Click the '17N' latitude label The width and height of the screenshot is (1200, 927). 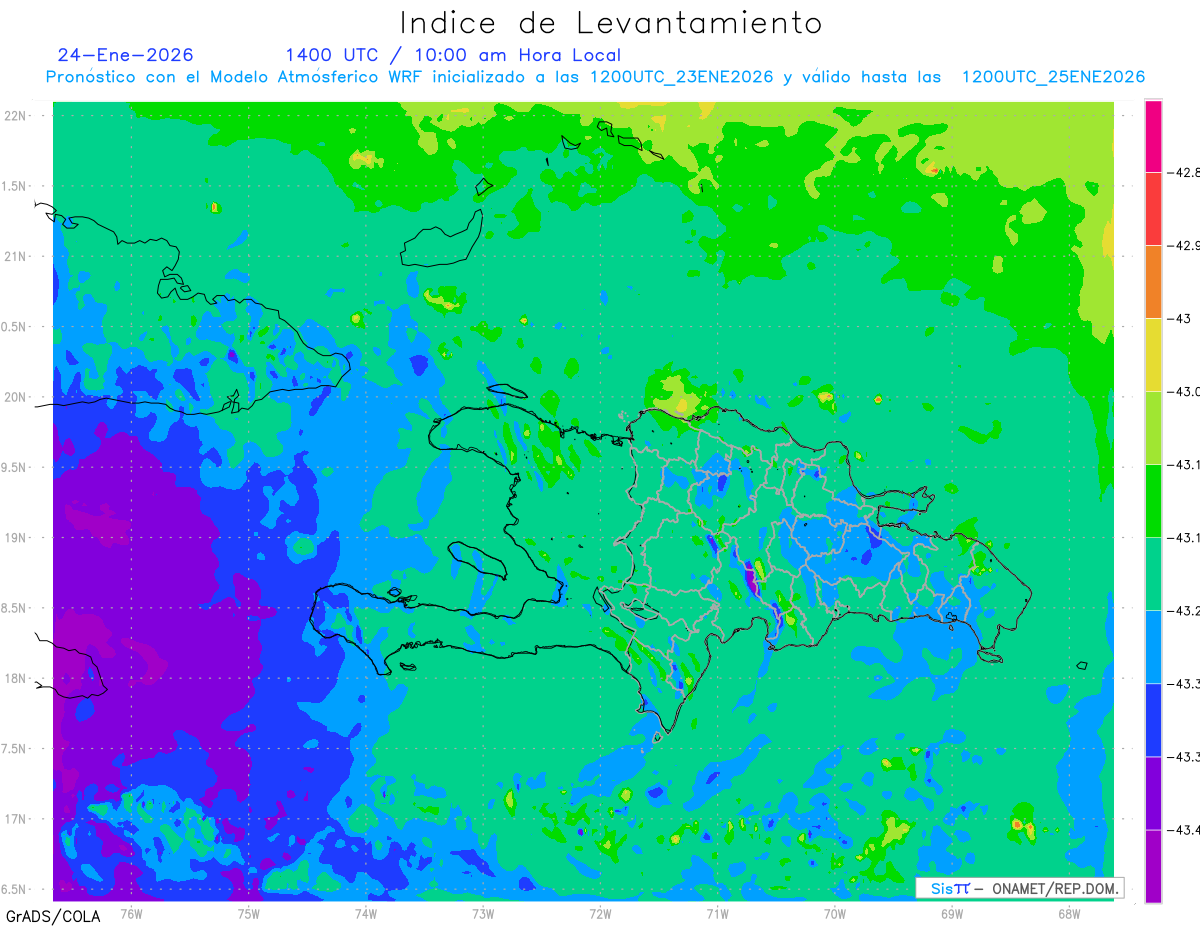pos(16,819)
